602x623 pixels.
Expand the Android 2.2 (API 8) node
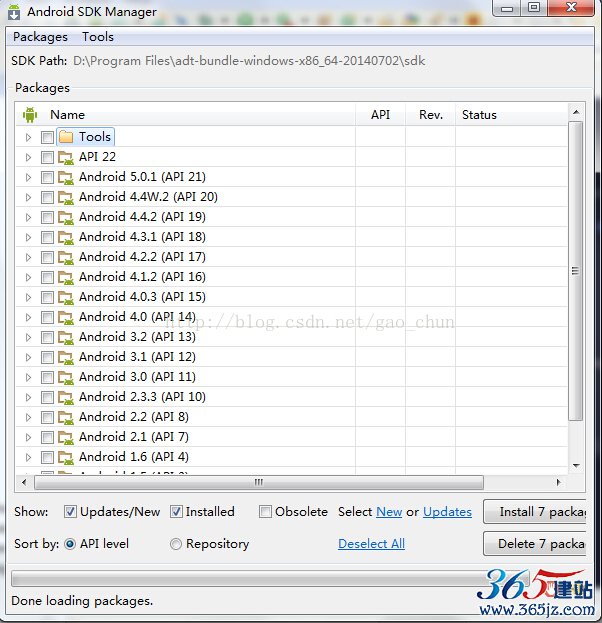point(28,417)
